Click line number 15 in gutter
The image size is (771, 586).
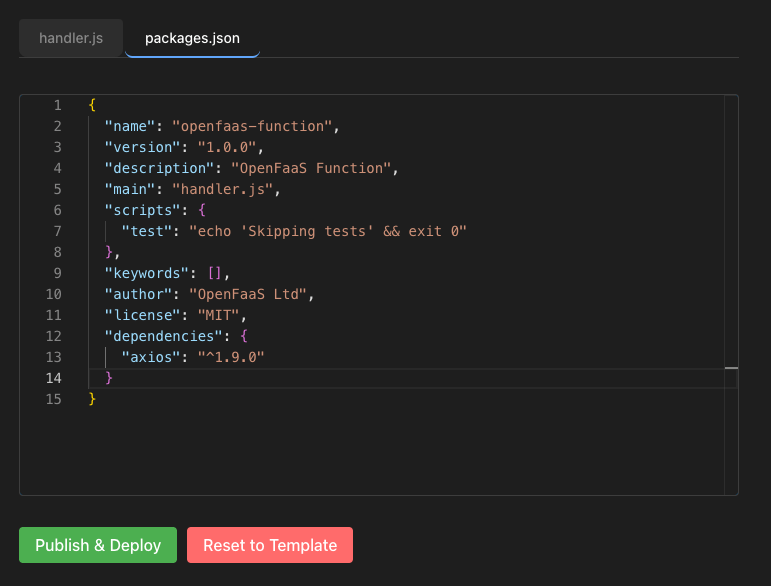tap(54, 399)
